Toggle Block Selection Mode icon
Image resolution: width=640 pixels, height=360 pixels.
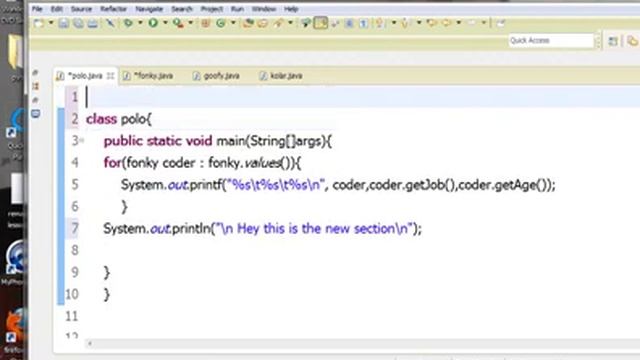coord(349,23)
